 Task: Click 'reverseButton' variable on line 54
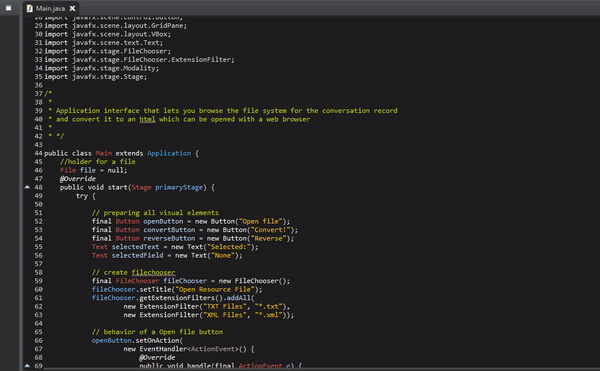tap(169, 238)
